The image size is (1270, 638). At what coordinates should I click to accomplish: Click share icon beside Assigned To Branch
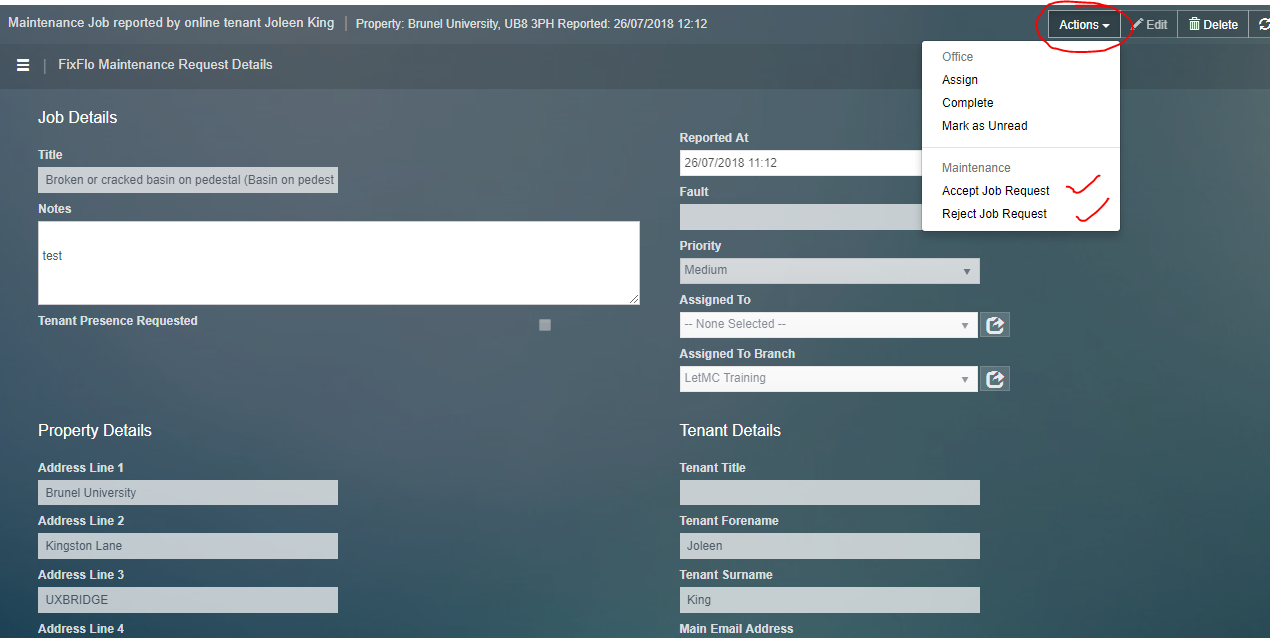click(x=995, y=379)
